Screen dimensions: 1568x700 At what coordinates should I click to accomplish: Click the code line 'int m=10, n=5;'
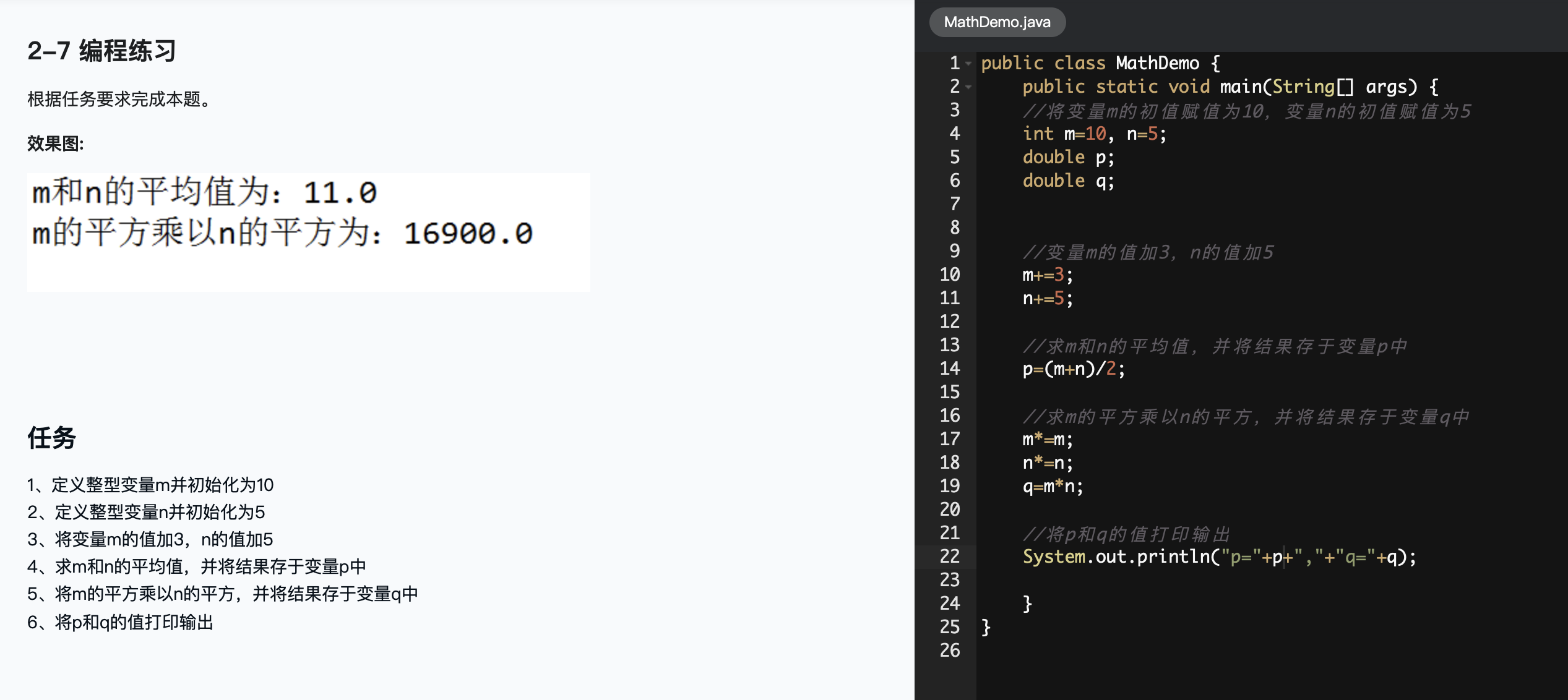pyautogui.click(x=1094, y=134)
